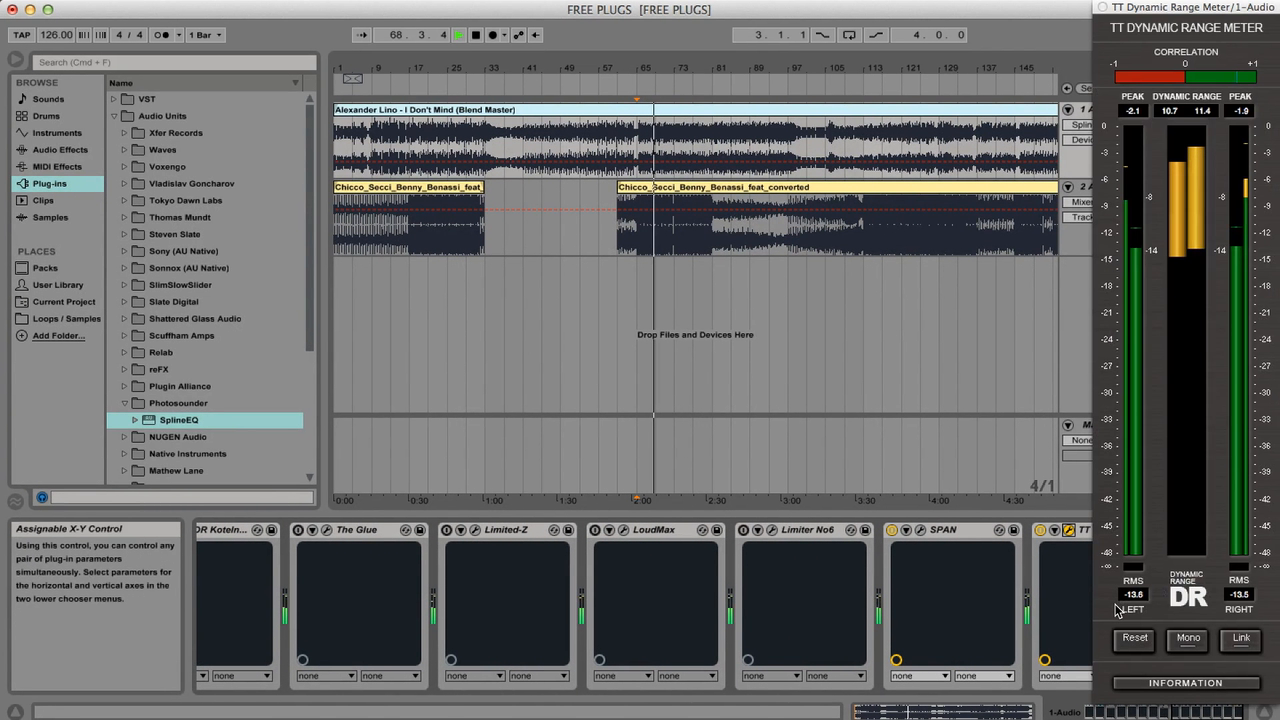Click the browser preview headphone icon

[x=42, y=497]
